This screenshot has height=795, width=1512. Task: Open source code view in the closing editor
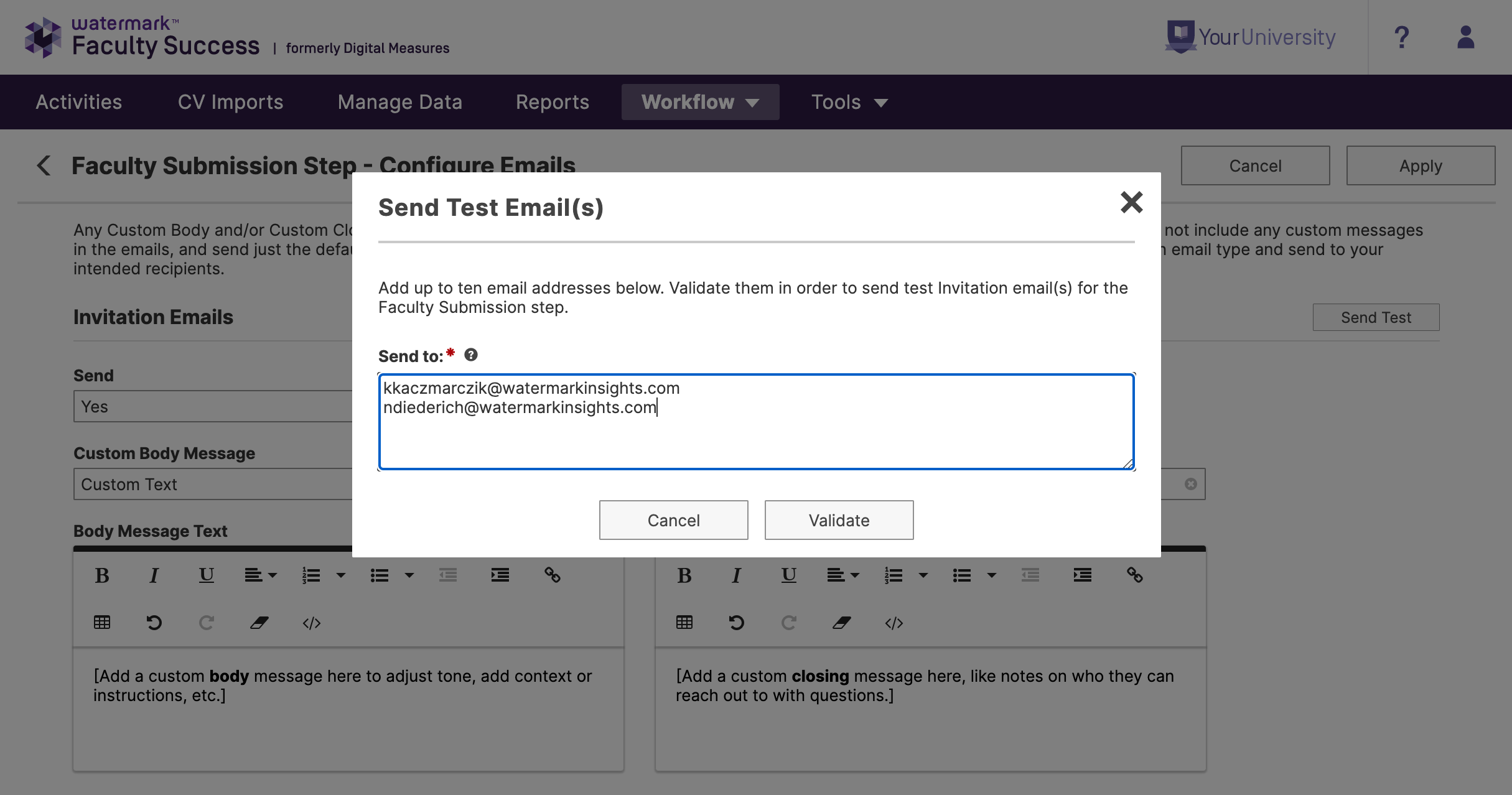tap(894, 623)
